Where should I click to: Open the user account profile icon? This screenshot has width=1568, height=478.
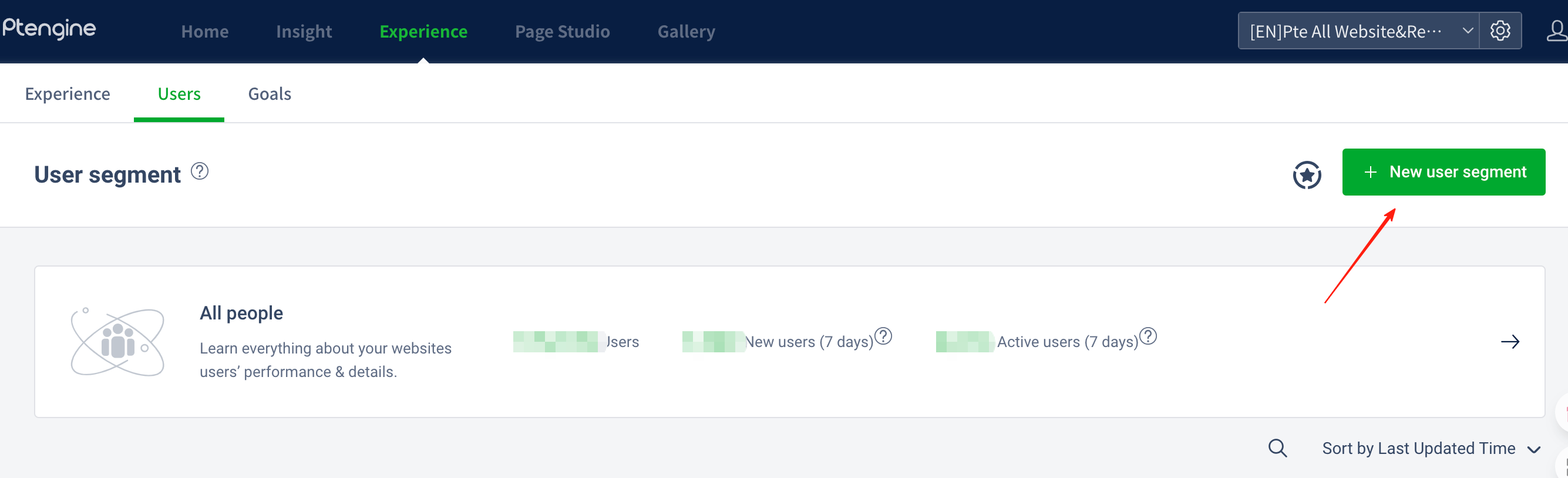tap(1557, 31)
